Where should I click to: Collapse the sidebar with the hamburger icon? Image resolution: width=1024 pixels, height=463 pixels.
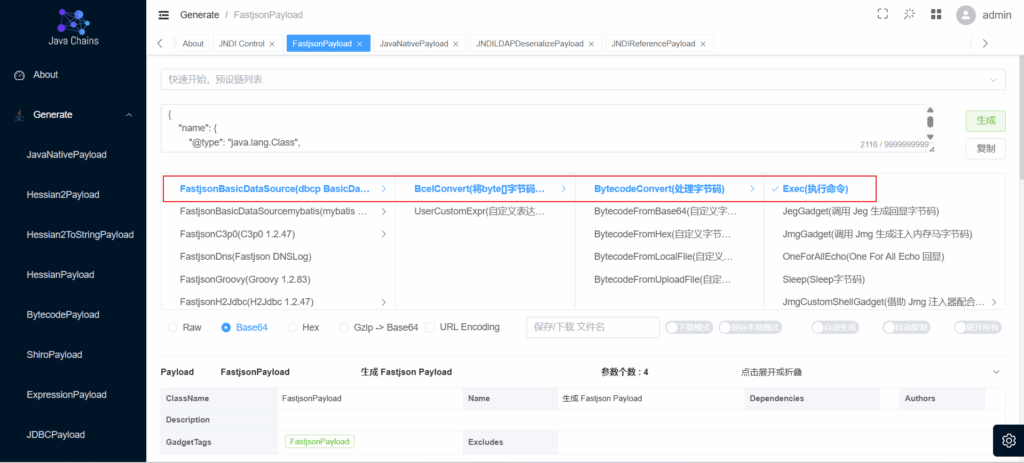coord(164,15)
